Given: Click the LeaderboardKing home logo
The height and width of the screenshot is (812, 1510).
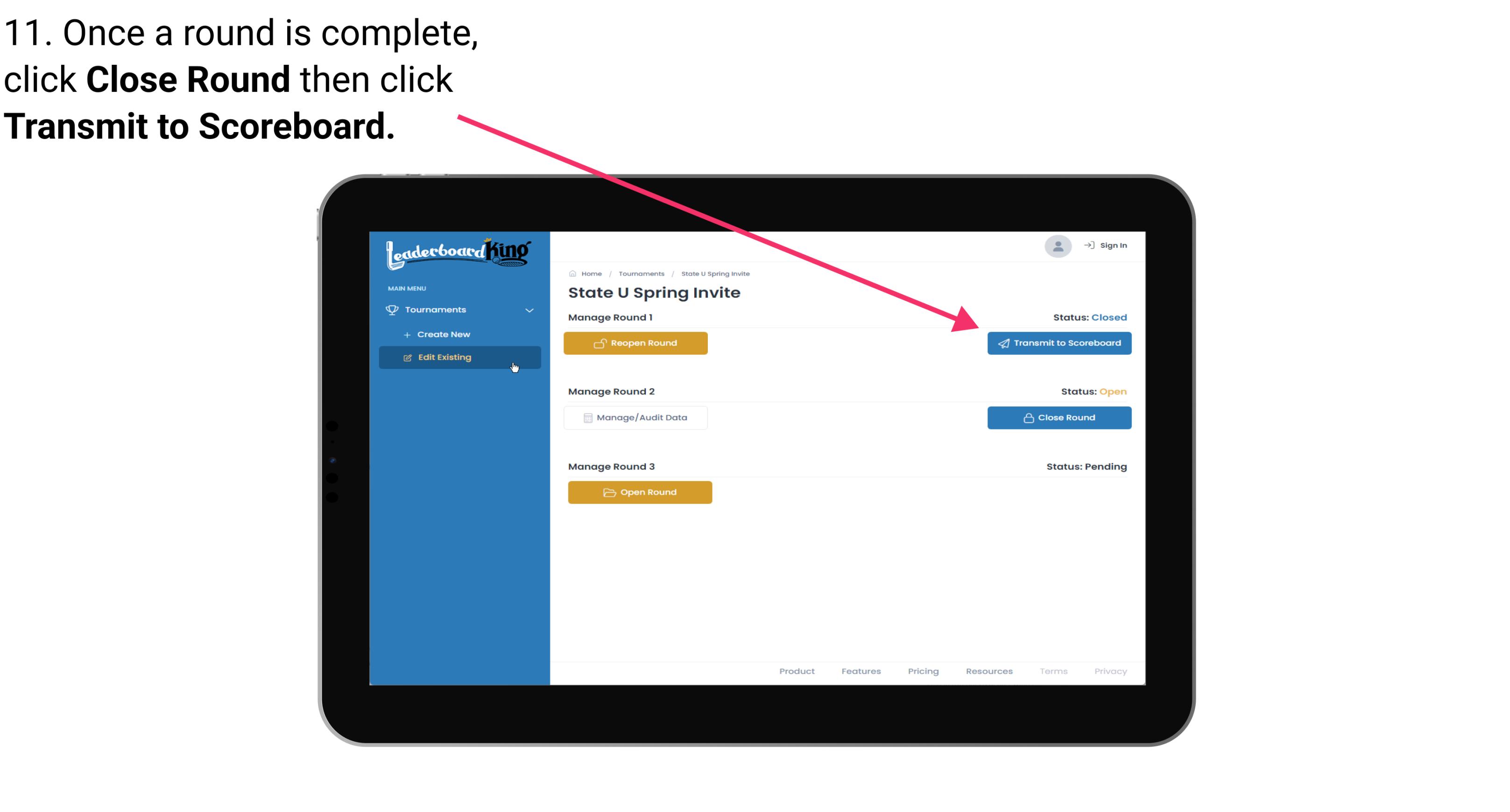Looking at the screenshot, I should click(457, 252).
